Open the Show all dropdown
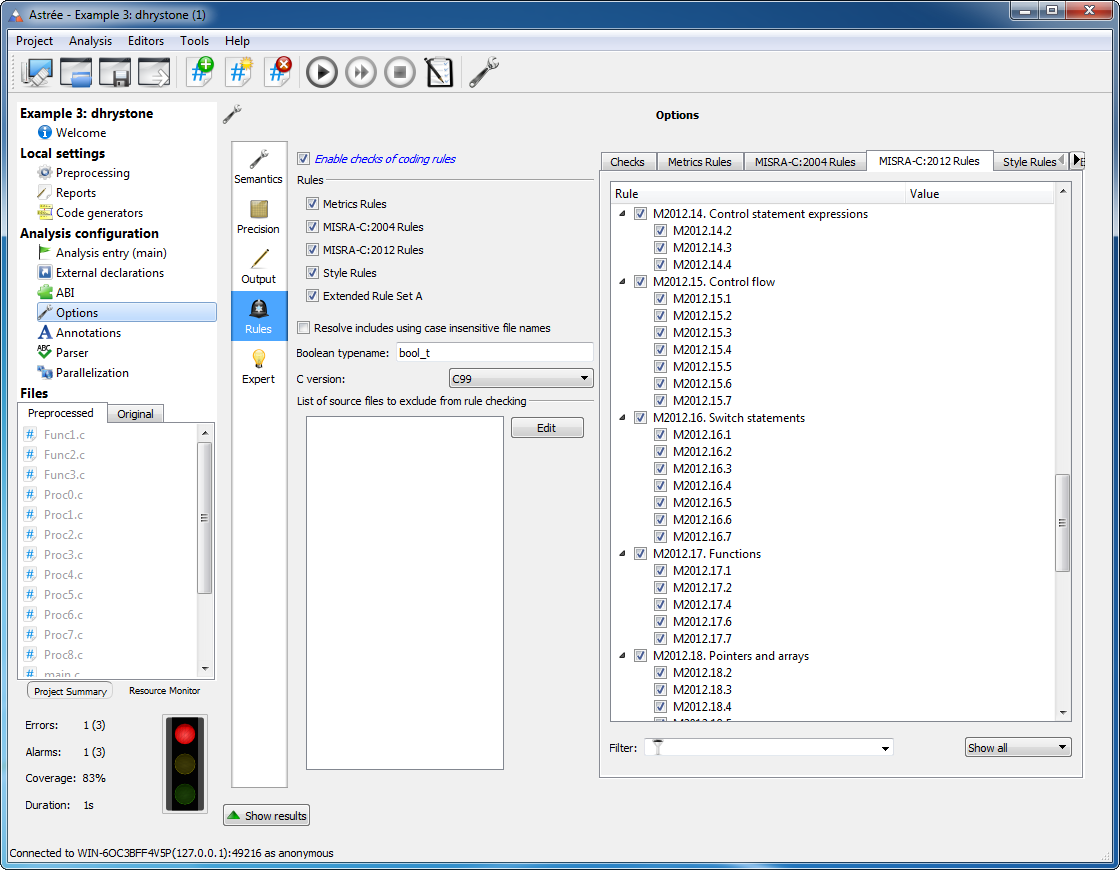The height and width of the screenshot is (870, 1120). (1018, 748)
